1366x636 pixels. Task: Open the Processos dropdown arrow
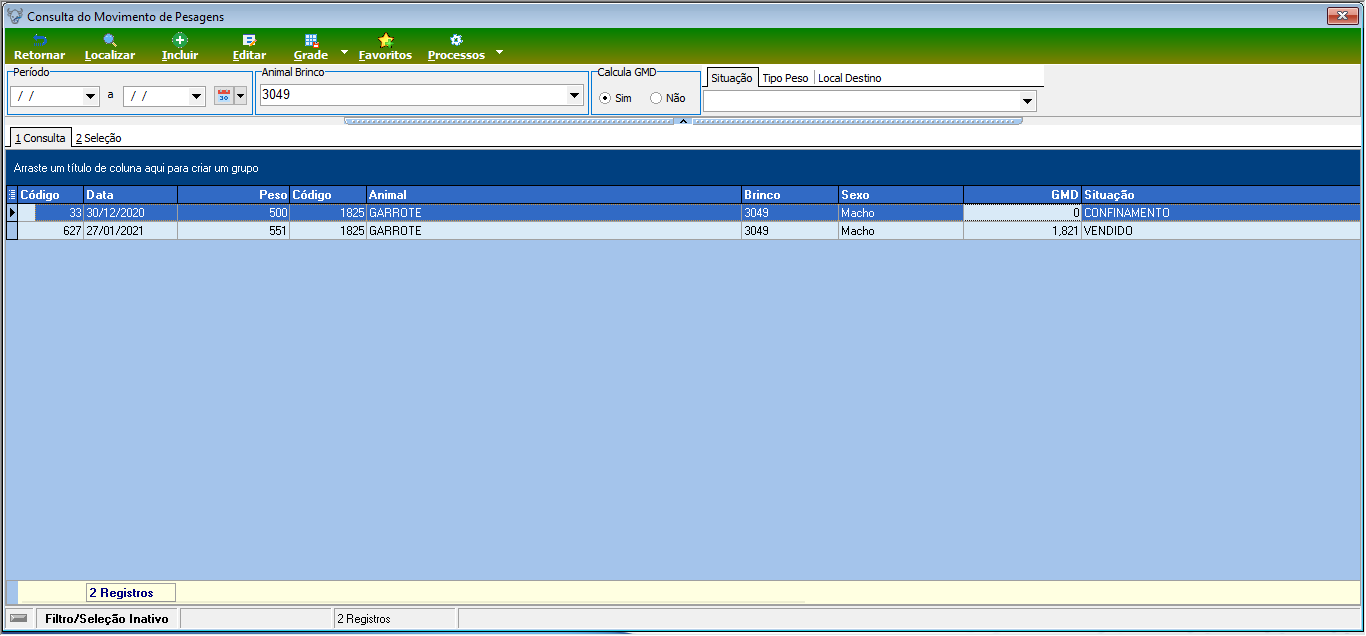[499, 52]
